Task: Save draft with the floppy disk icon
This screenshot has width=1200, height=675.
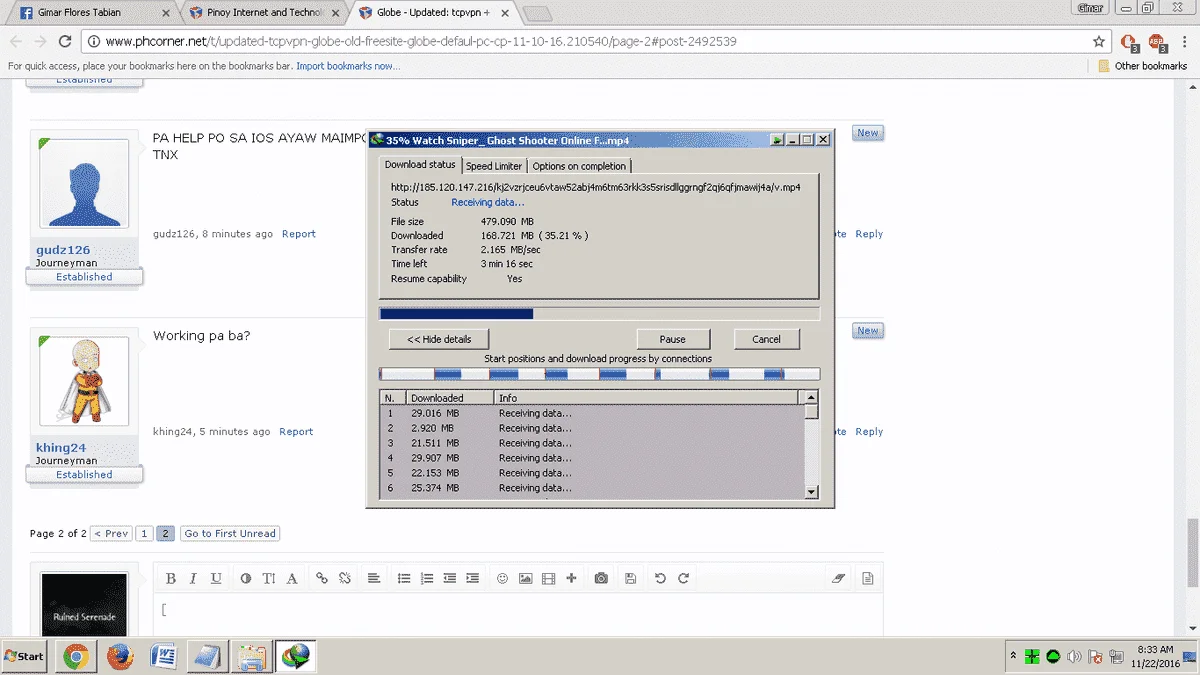Action: [x=630, y=578]
